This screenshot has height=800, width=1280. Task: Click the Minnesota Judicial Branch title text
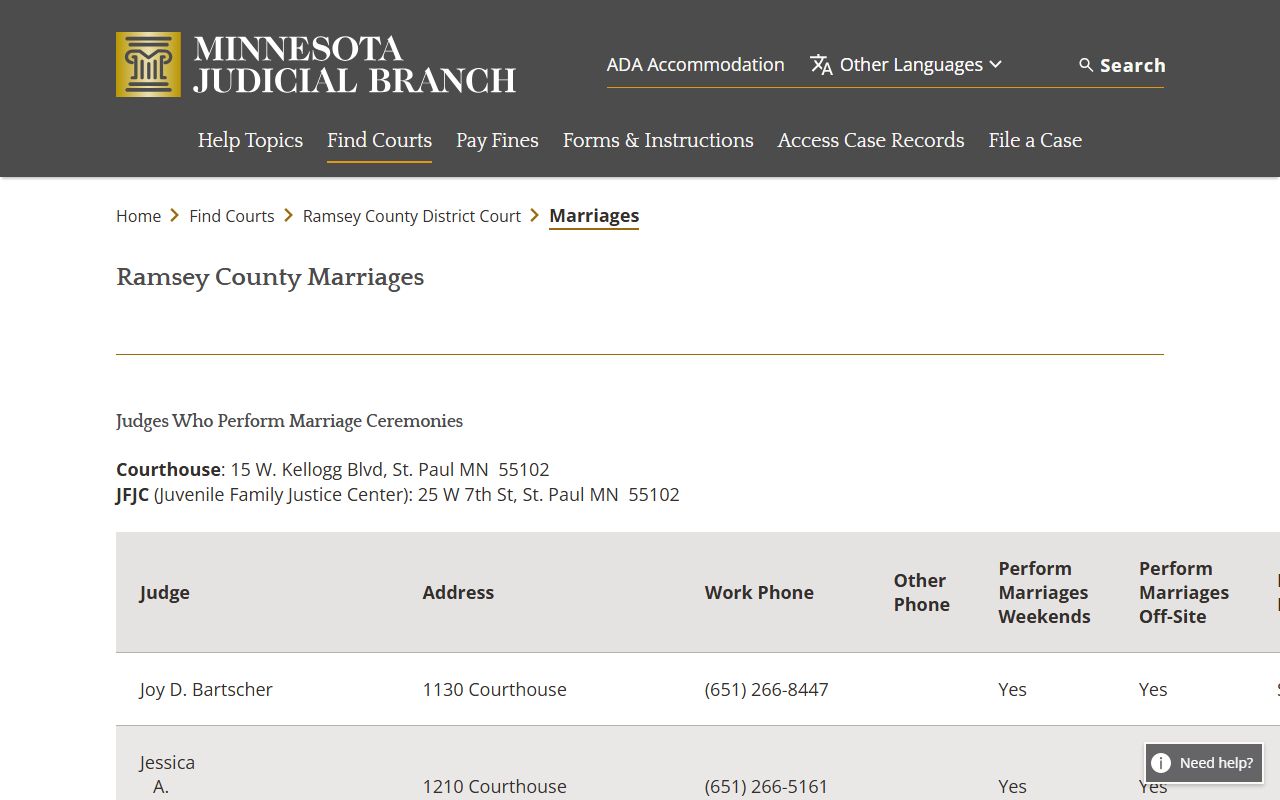[355, 64]
